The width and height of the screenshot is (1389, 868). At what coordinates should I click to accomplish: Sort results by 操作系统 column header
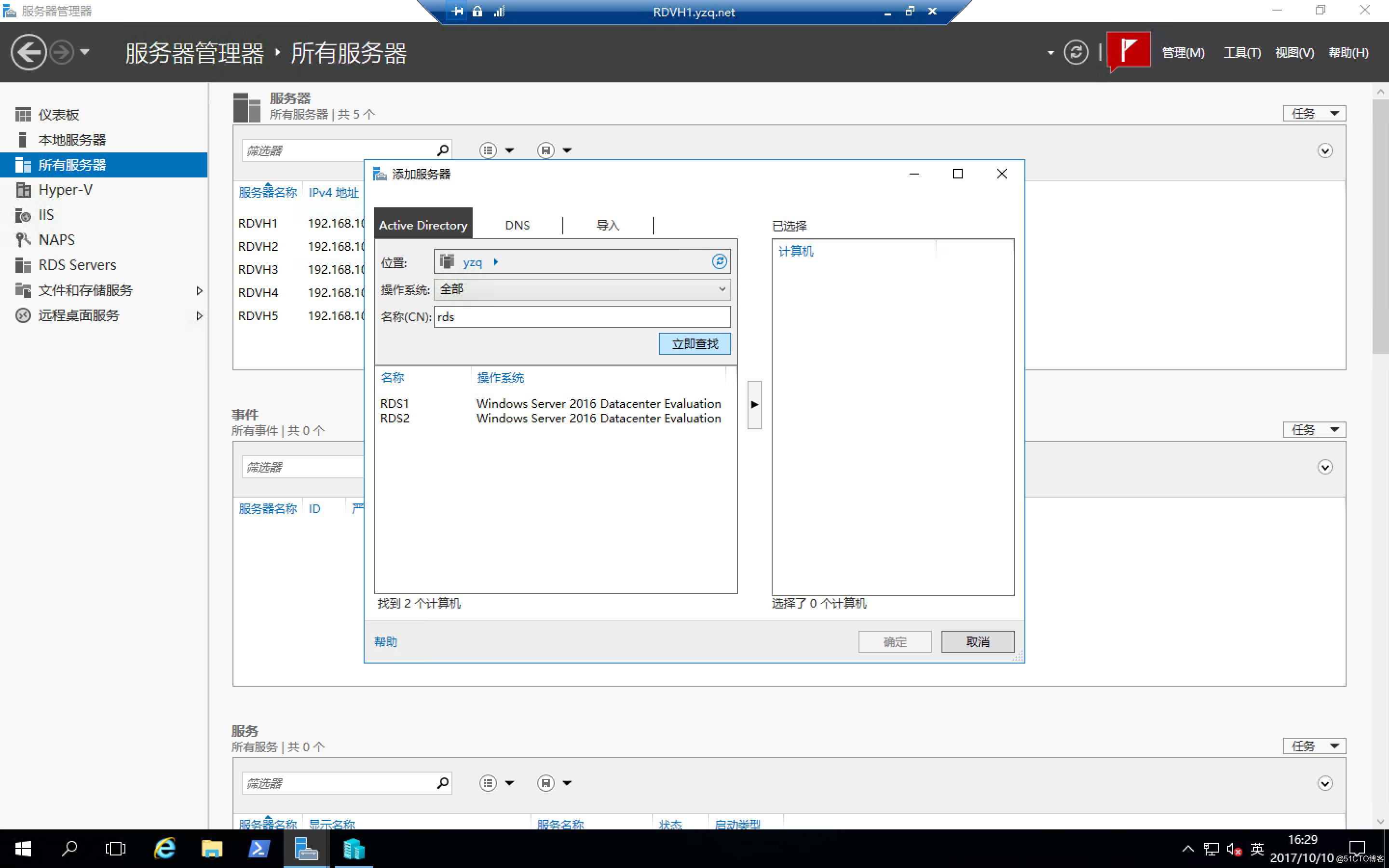point(500,378)
